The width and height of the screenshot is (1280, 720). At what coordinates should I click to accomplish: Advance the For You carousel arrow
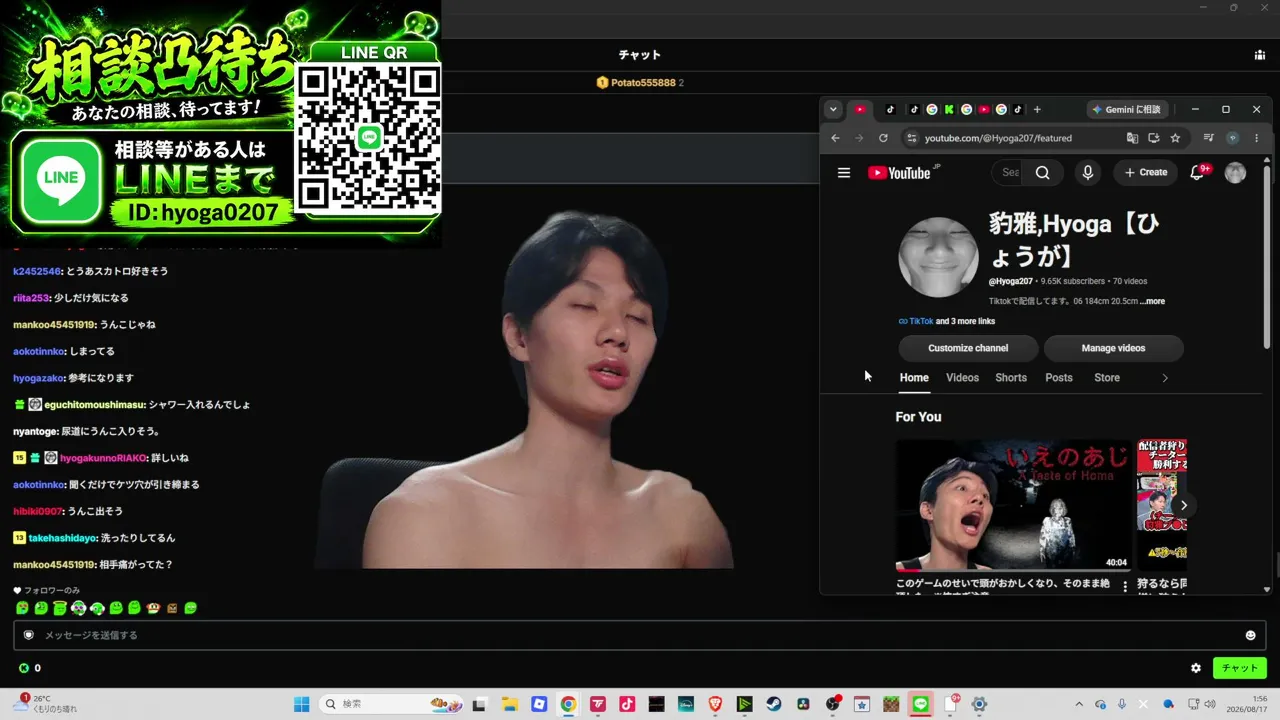[1184, 505]
